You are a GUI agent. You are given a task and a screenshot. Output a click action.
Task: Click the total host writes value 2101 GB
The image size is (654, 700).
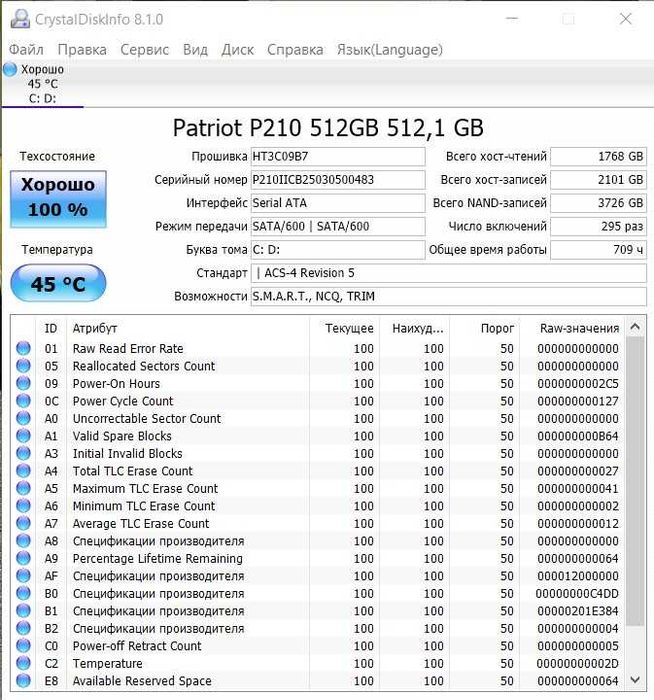[x=598, y=180]
